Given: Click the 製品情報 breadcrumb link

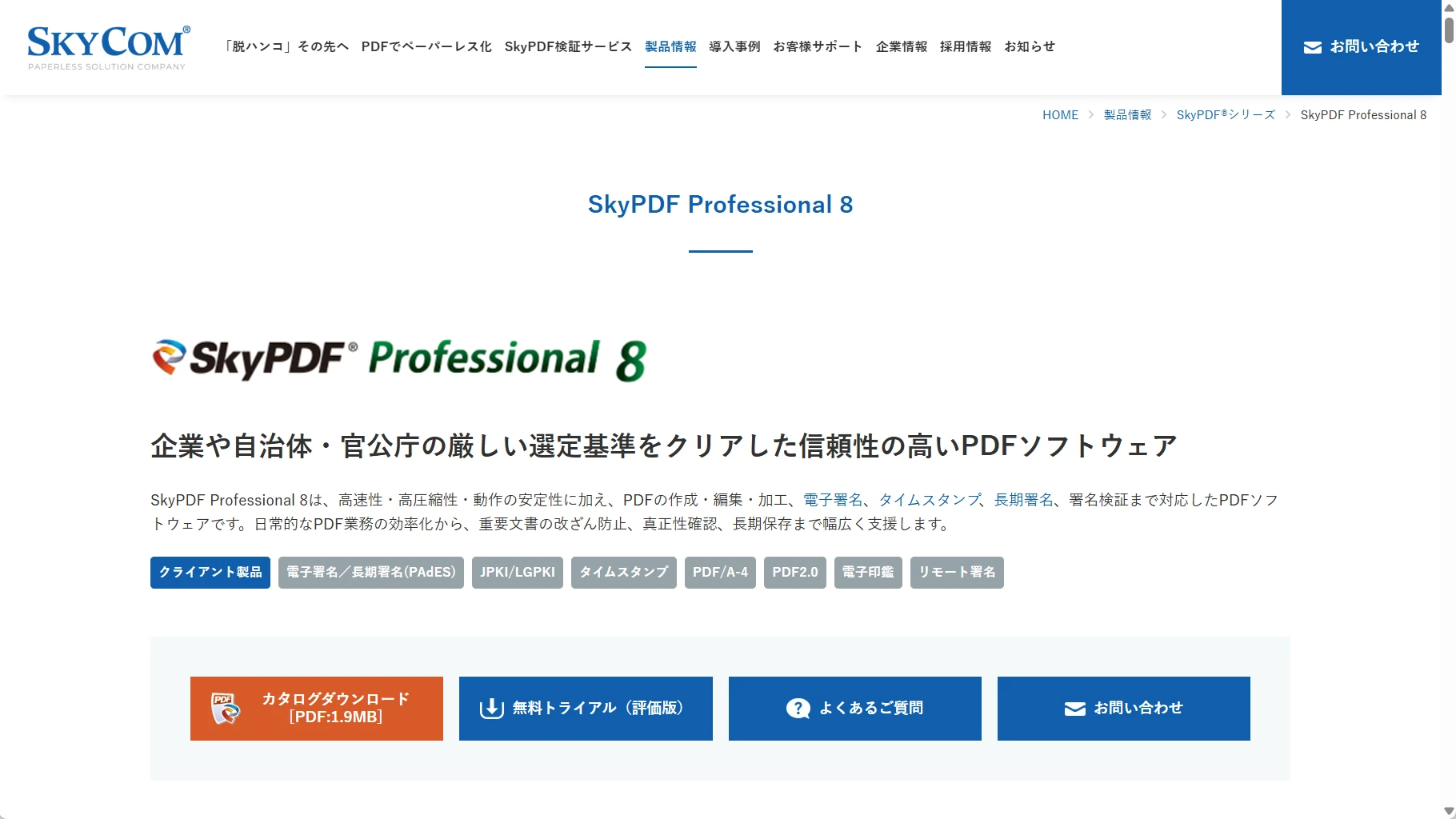Looking at the screenshot, I should (x=1127, y=115).
